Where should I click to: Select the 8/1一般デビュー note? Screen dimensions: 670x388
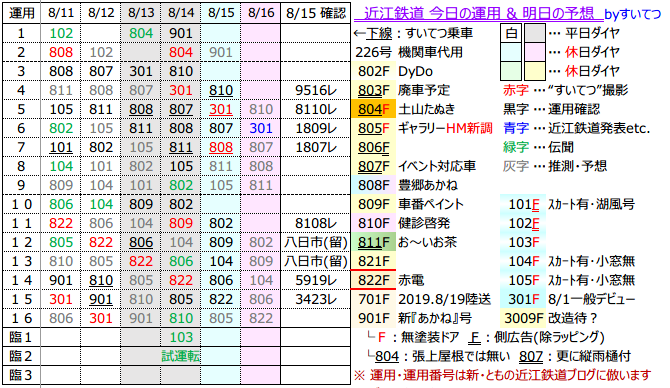coord(591,299)
